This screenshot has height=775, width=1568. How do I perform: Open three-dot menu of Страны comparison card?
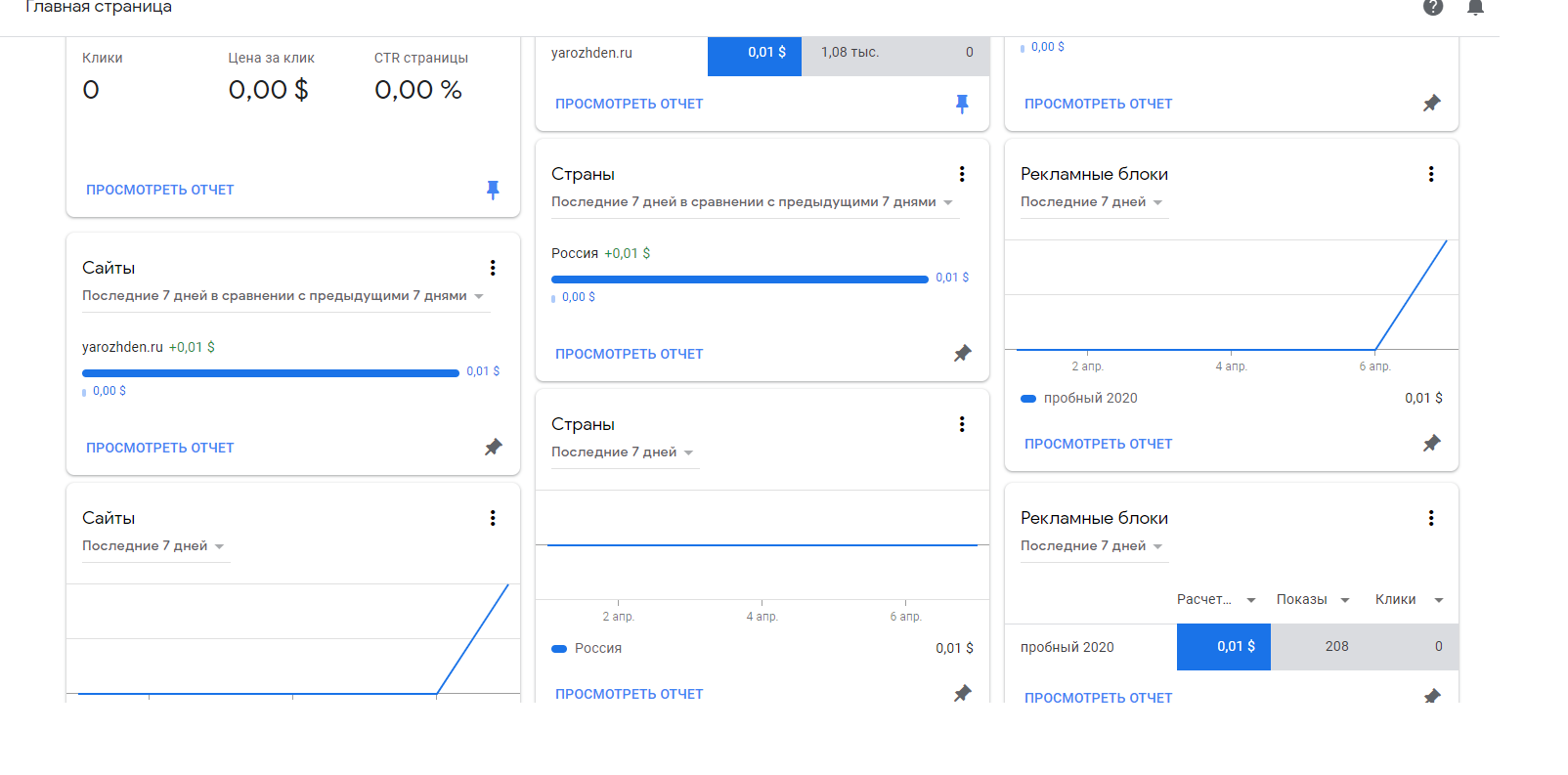click(962, 174)
